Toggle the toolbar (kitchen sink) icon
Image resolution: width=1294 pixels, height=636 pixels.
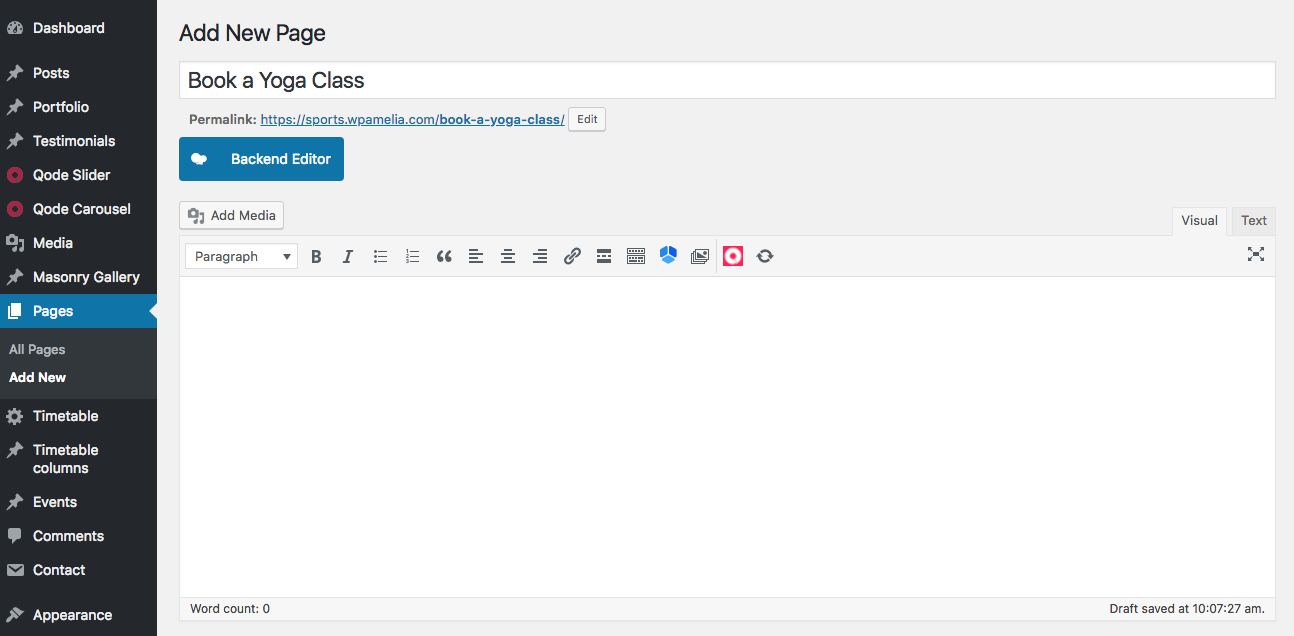(636, 256)
